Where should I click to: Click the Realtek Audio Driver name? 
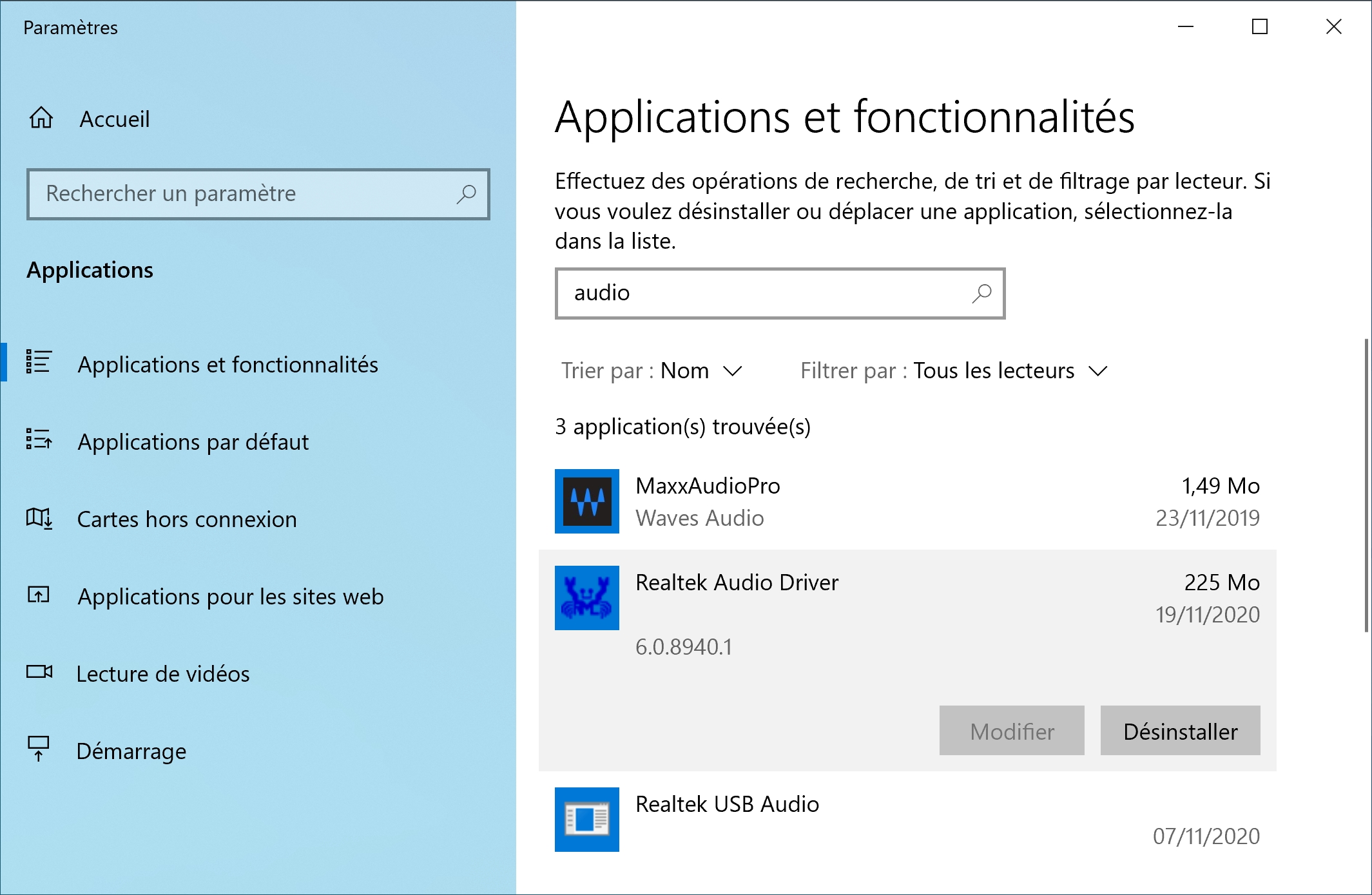click(737, 582)
